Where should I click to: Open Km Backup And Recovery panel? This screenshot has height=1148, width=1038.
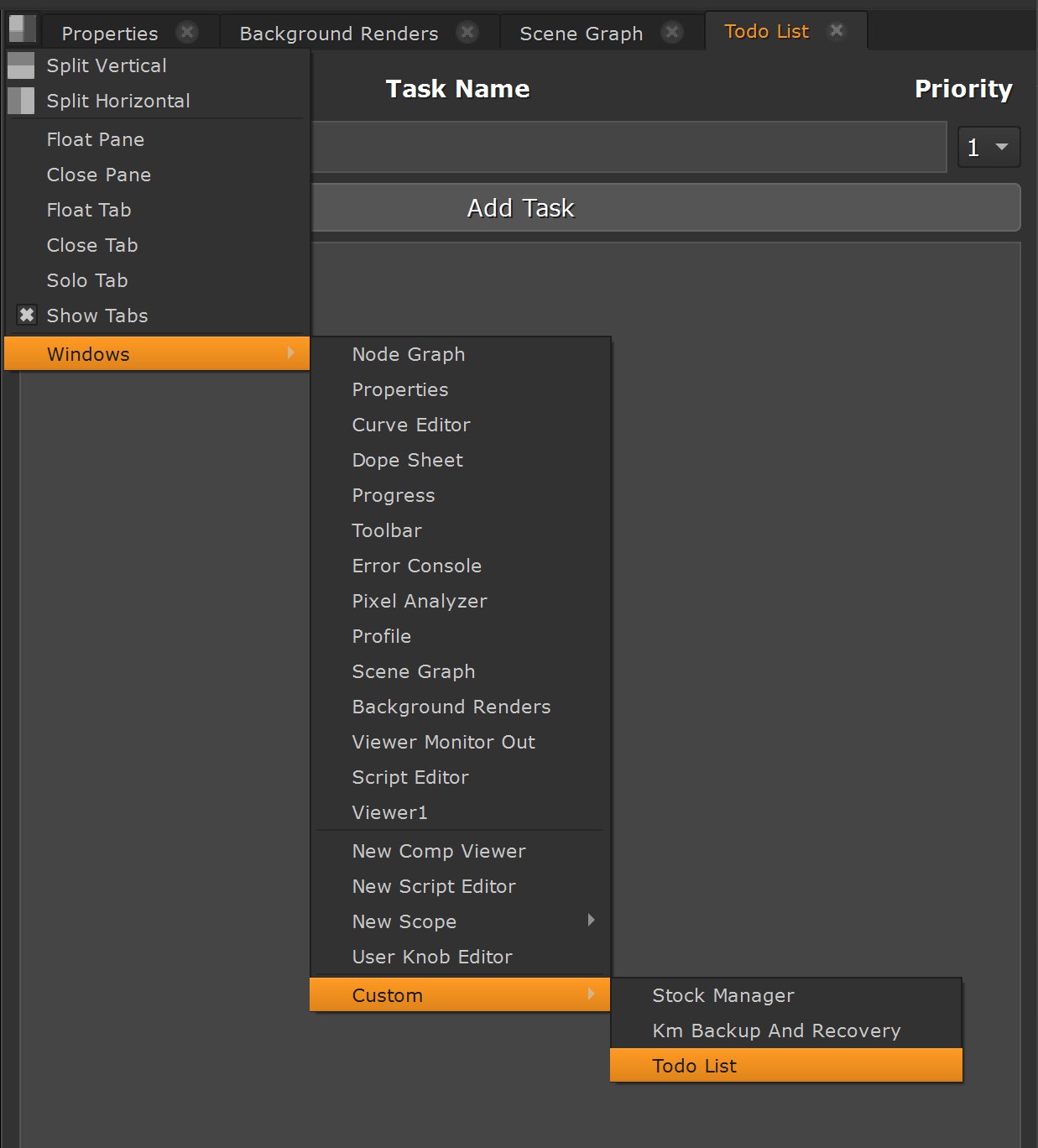[776, 1031]
